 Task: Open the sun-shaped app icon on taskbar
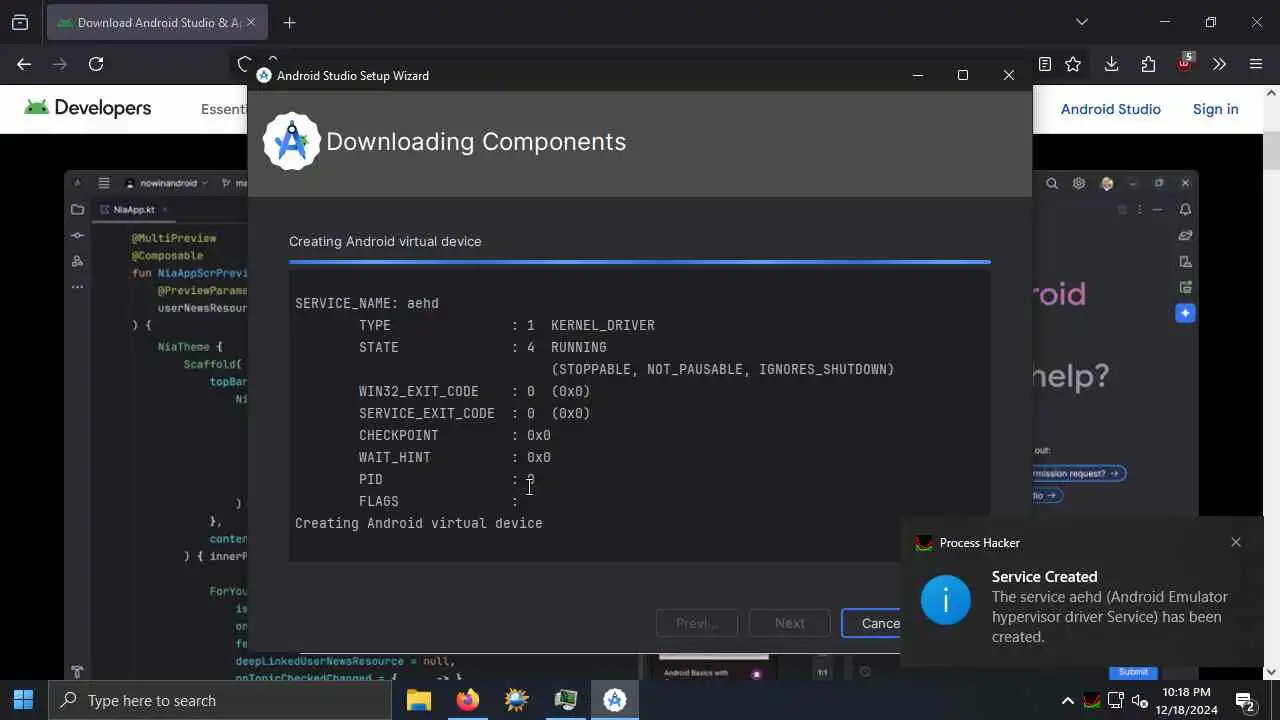point(516,700)
